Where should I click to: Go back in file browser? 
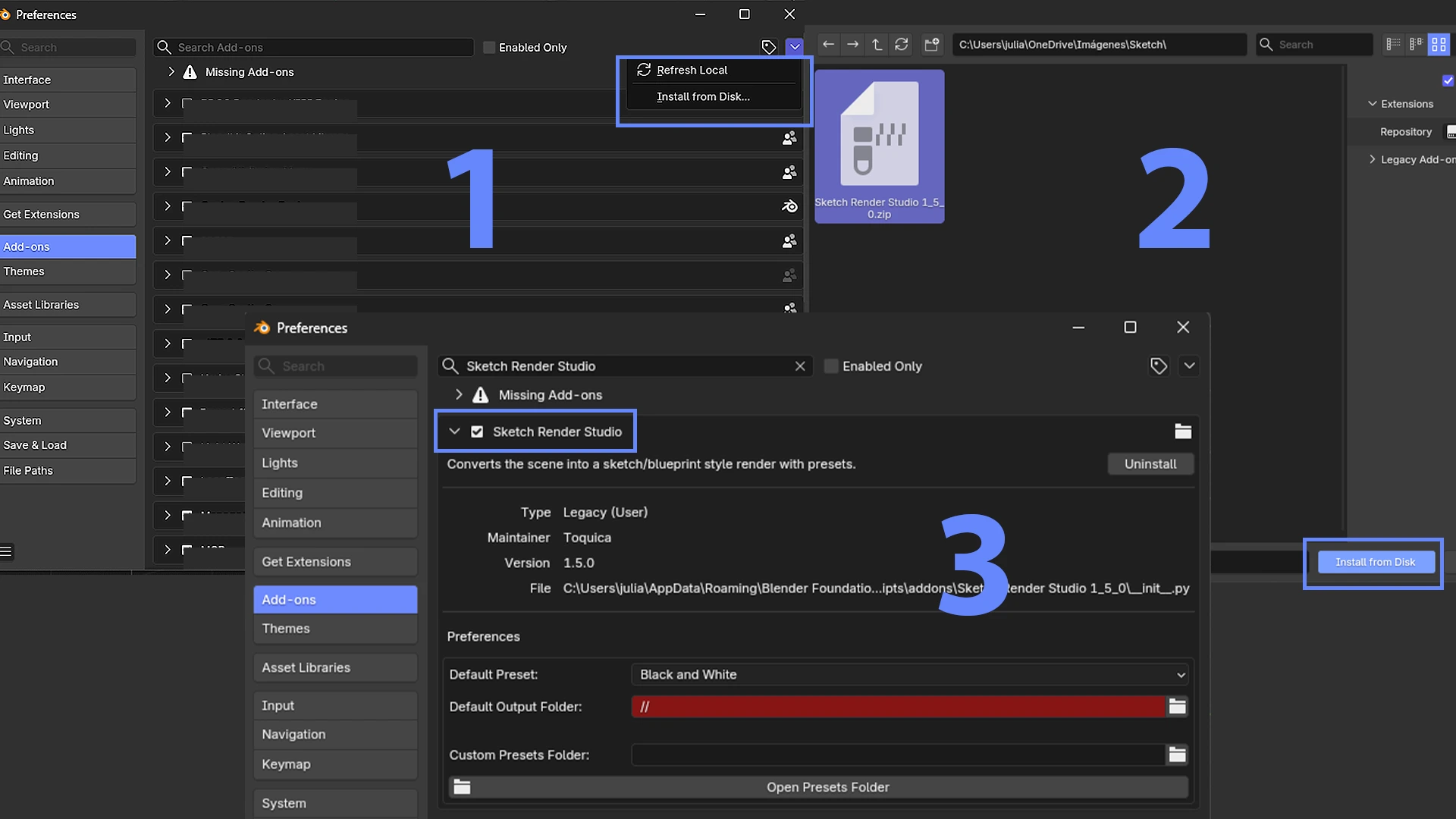[x=828, y=45]
